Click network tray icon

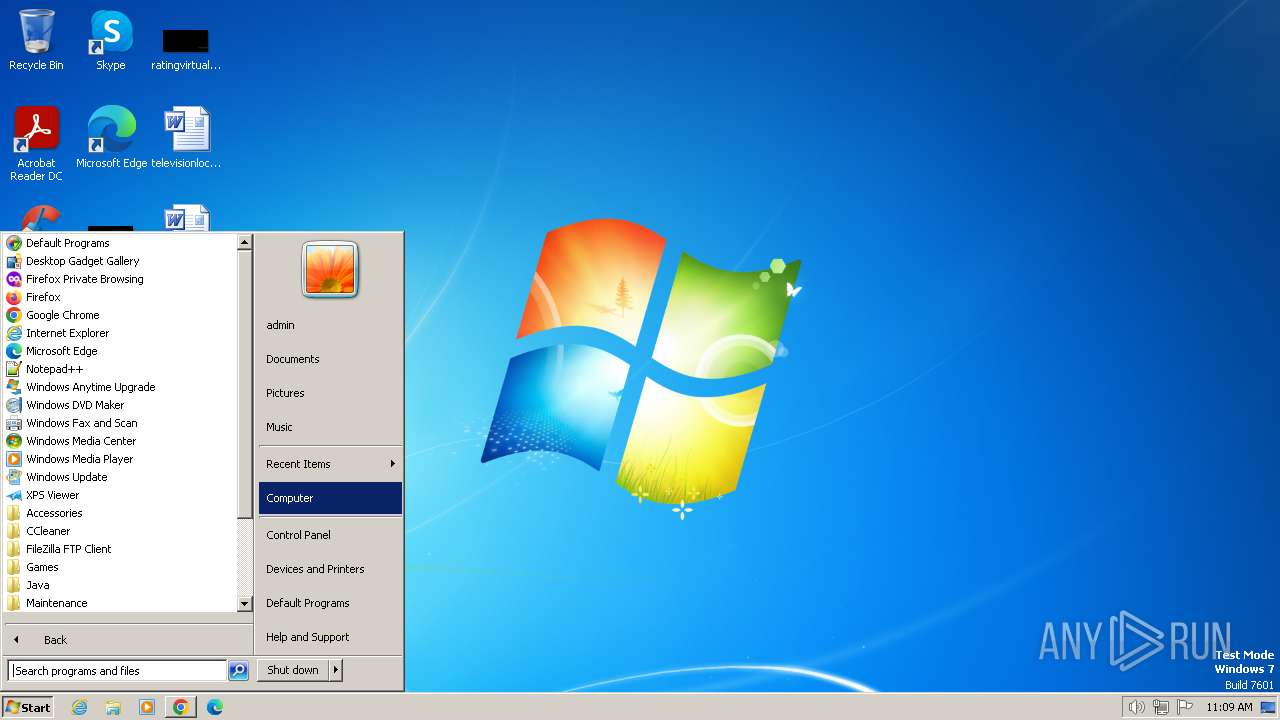(x=1161, y=707)
